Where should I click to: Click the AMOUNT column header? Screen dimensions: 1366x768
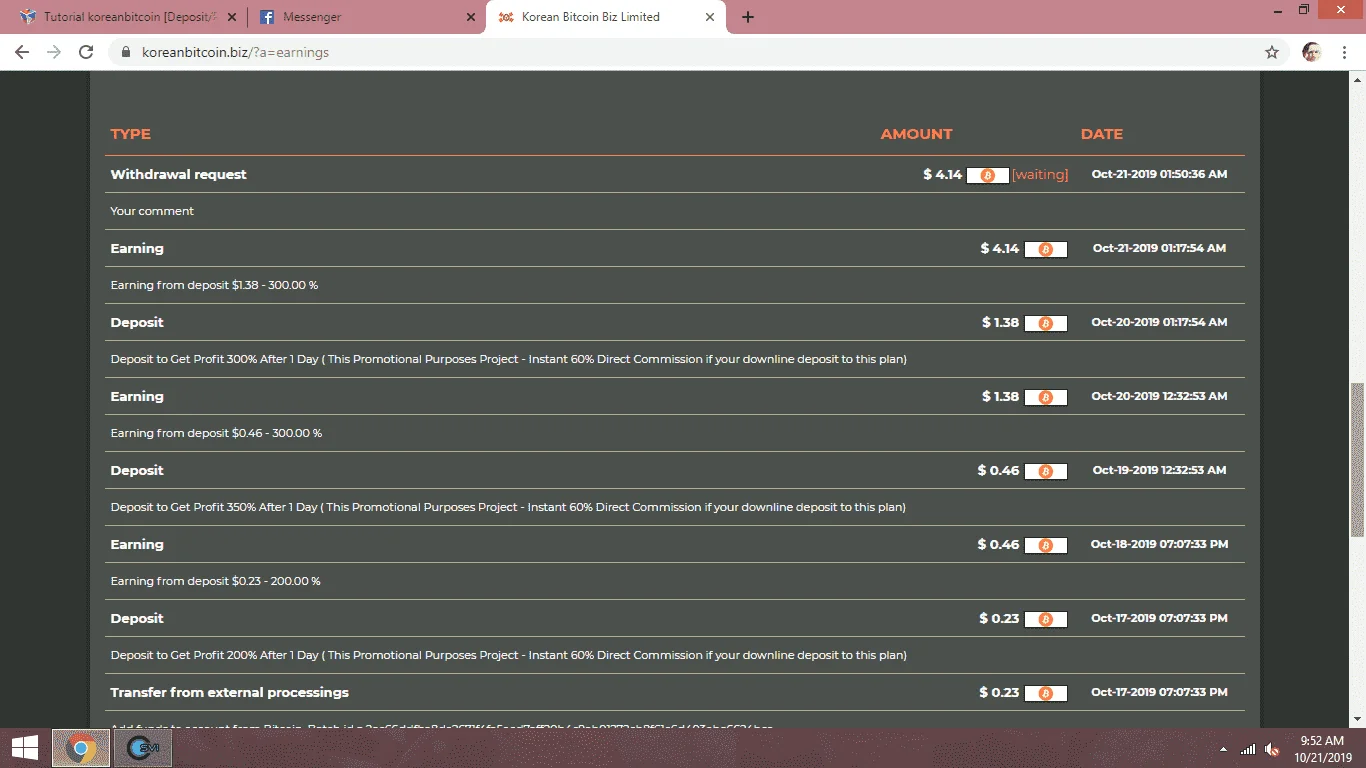coord(916,134)
